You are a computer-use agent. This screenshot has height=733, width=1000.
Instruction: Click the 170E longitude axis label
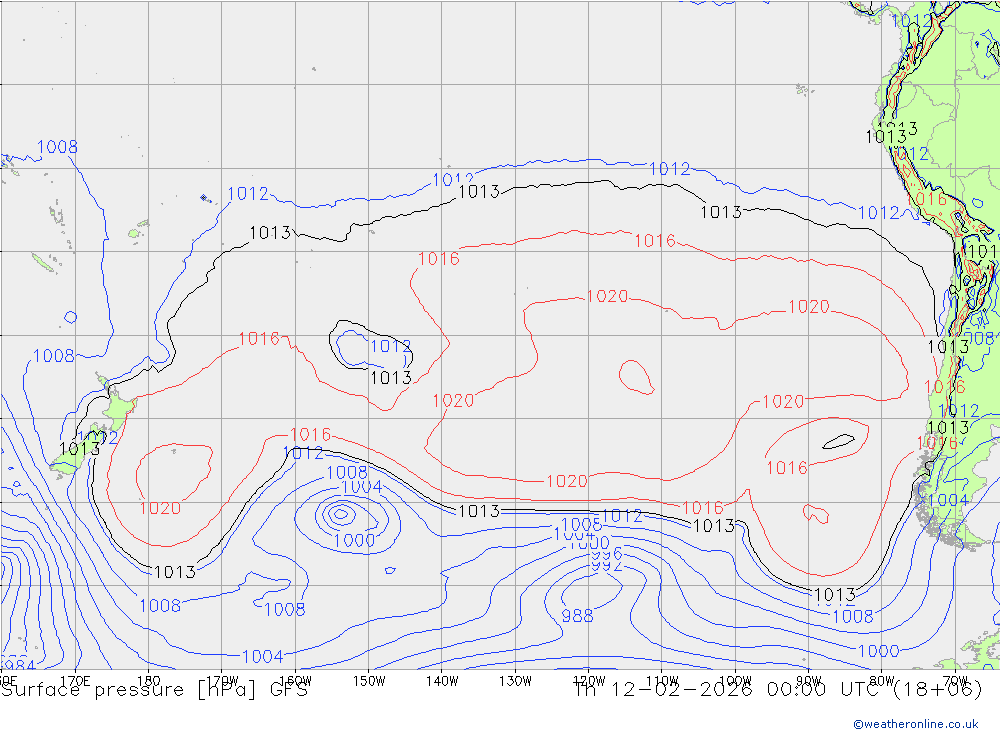(75, 681)
